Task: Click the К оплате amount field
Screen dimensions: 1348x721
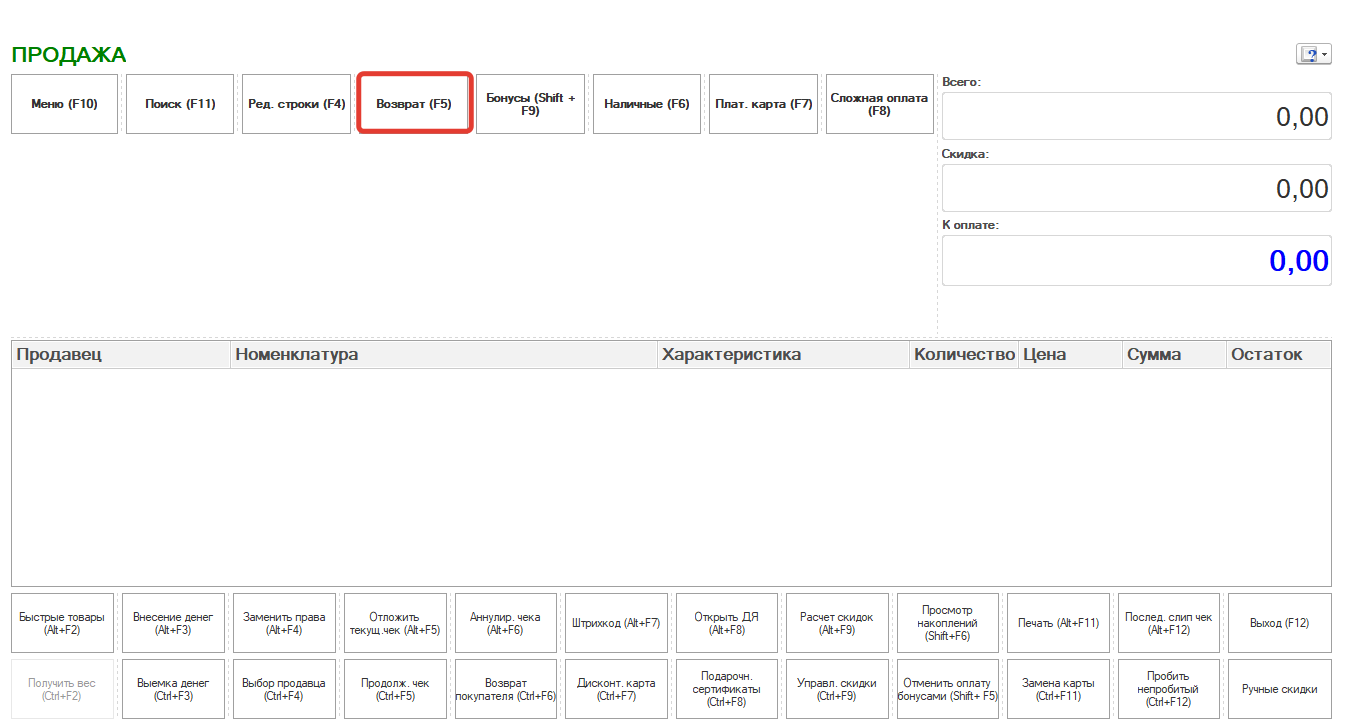Action: point(1136,261)
